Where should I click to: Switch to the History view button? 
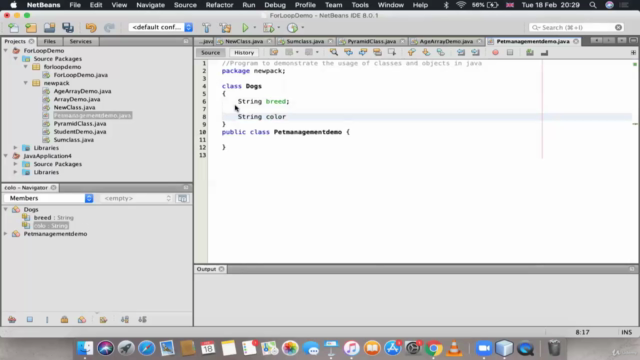click(244, 52)
